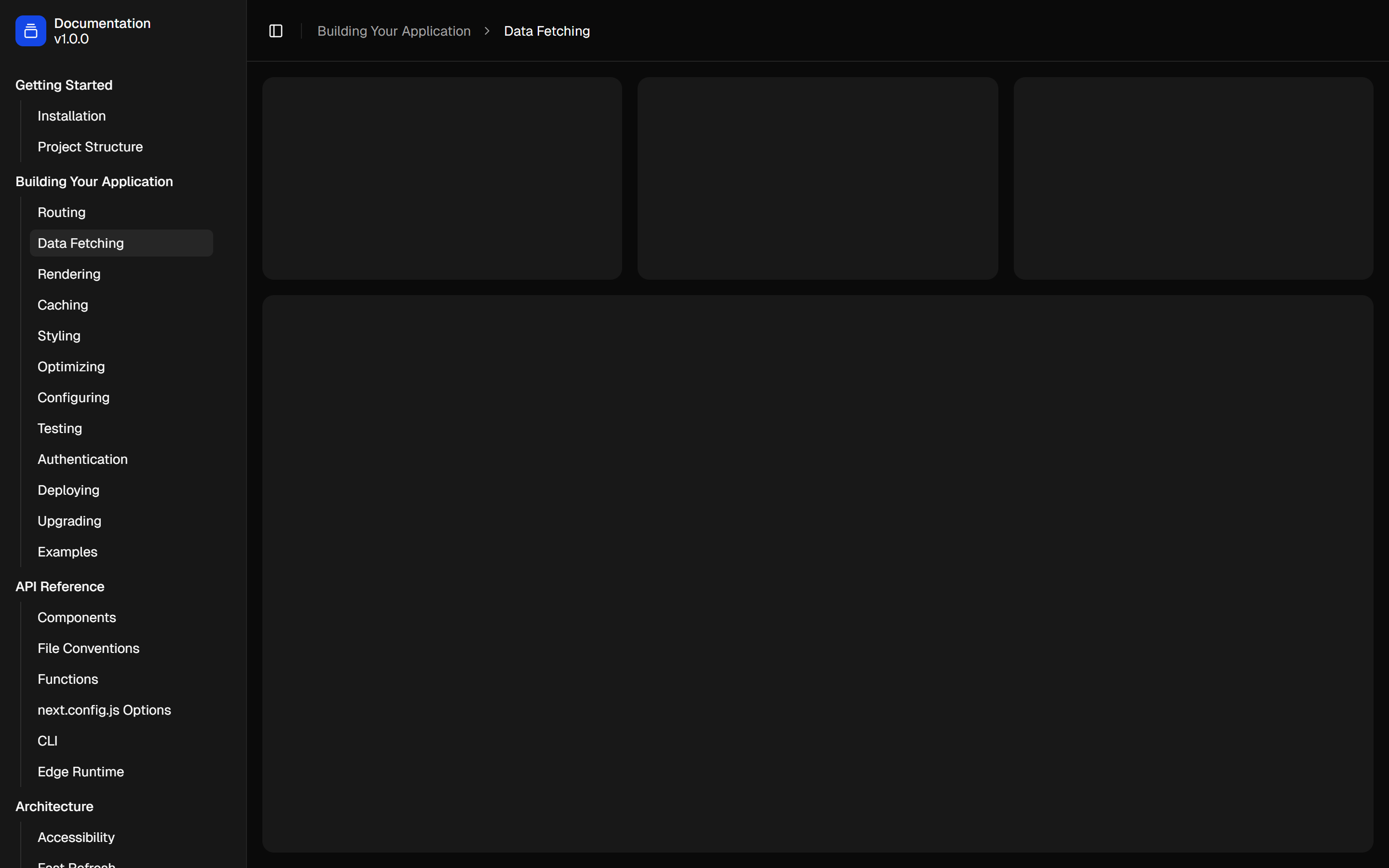
Task: Click the large bottom content panel
Action: click(x=817, y=573)
